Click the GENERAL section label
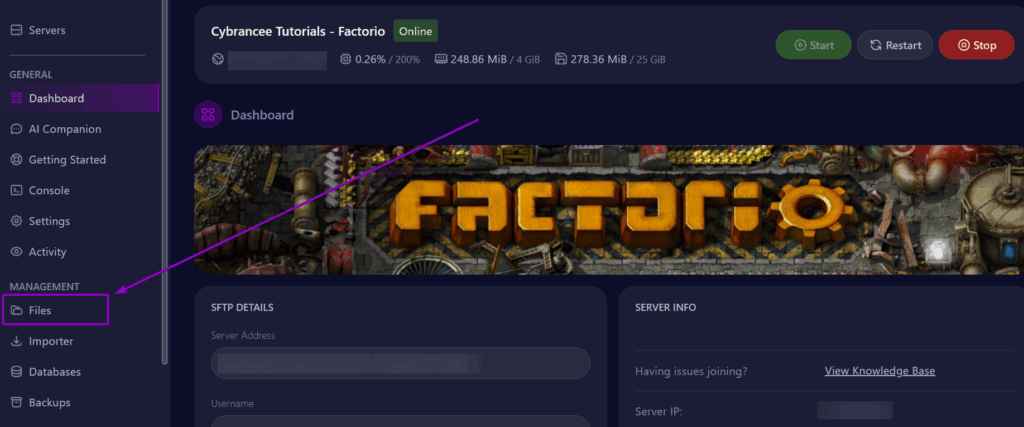 [x=31, y=75]
